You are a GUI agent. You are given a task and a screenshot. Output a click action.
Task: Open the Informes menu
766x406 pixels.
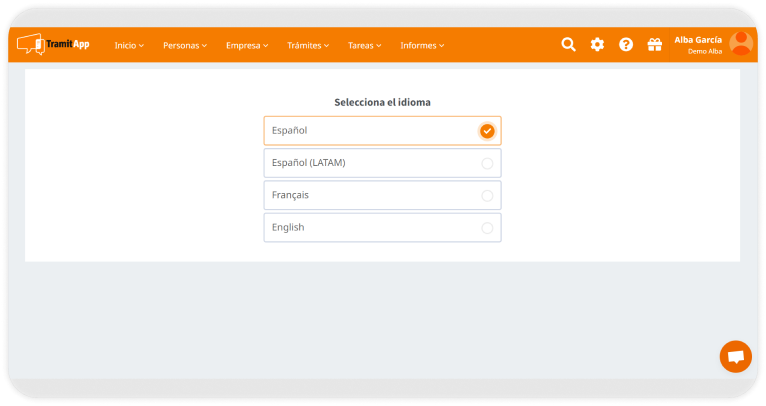tap(422, 45)
